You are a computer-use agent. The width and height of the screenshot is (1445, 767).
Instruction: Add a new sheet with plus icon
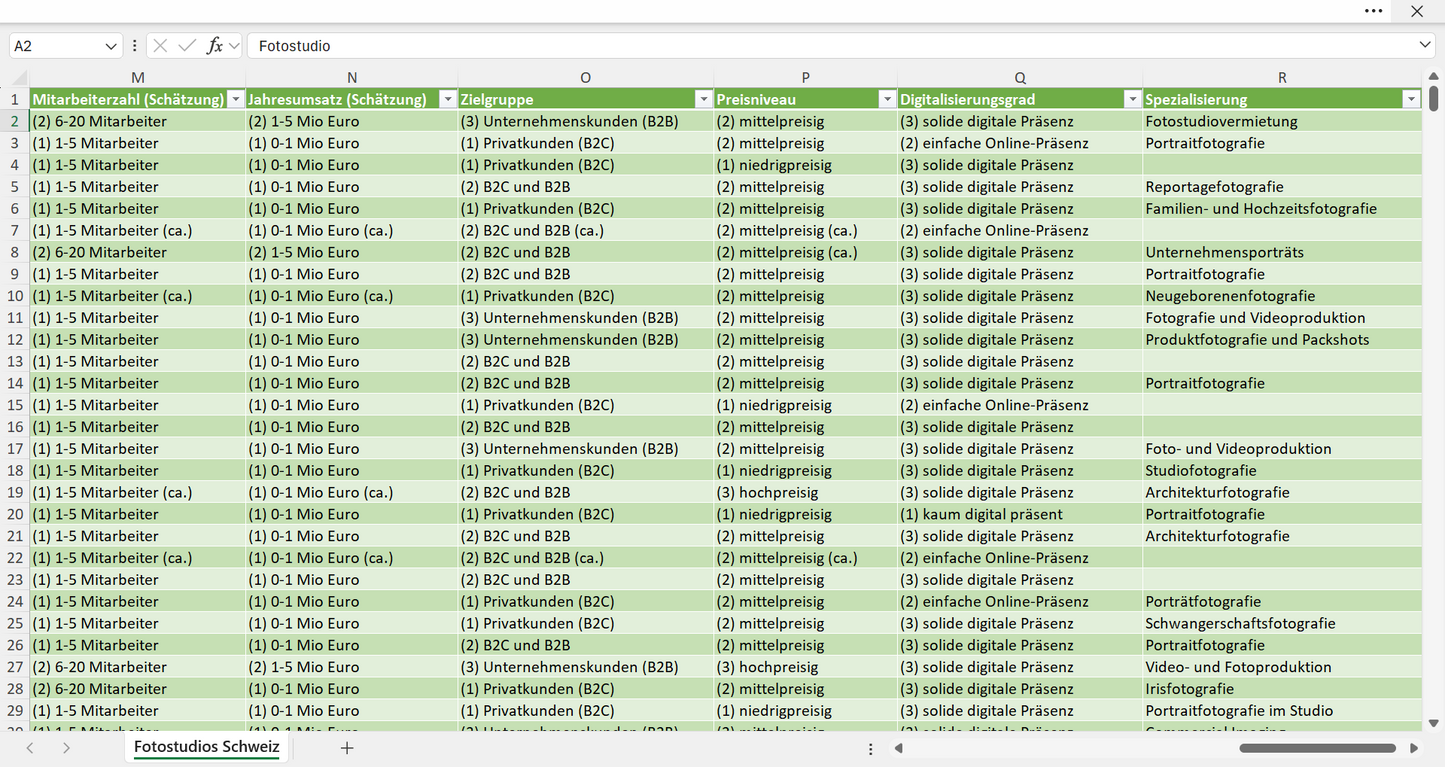pos(347,748)
